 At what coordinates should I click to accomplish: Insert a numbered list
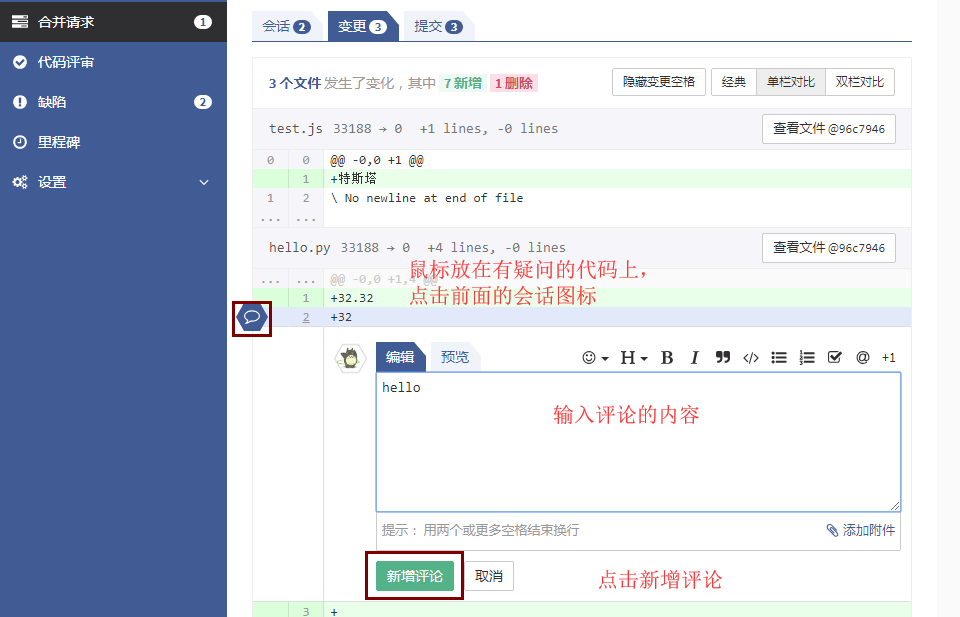(x=807, y=358)
